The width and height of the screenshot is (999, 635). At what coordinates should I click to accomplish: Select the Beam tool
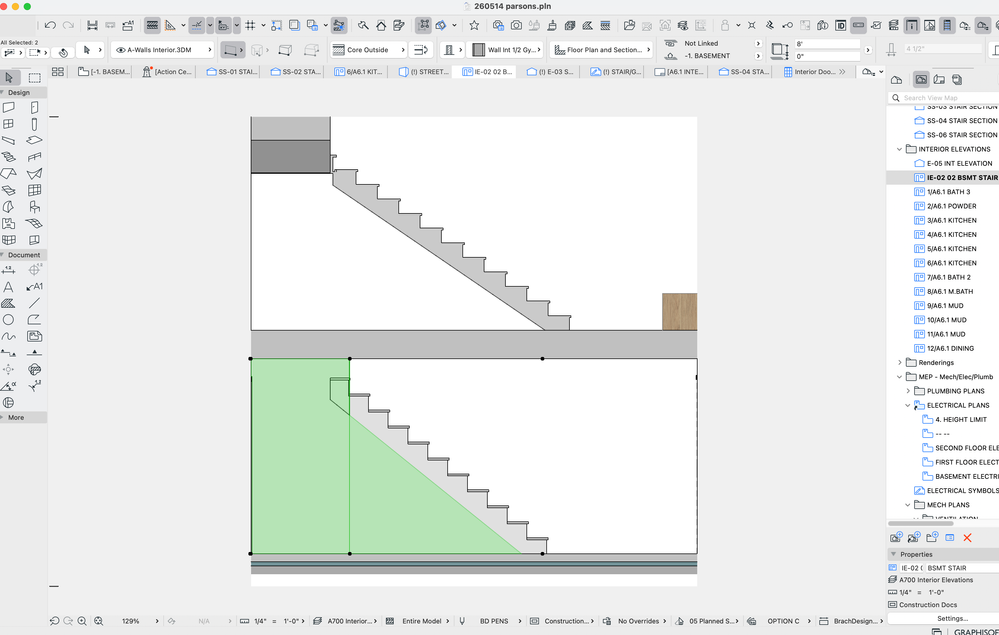9,140
